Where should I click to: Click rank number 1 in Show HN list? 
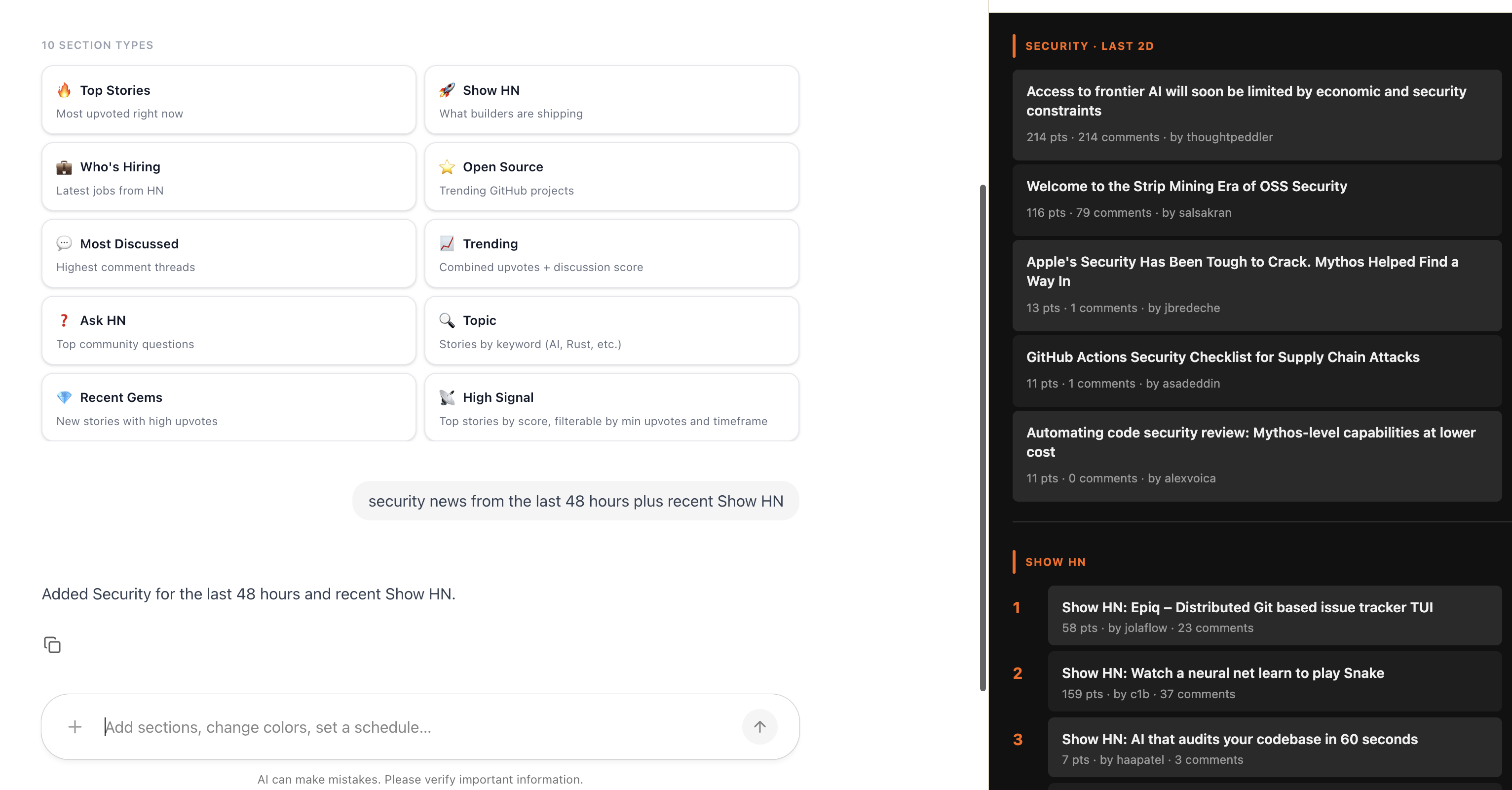[x=1017, y=607]
